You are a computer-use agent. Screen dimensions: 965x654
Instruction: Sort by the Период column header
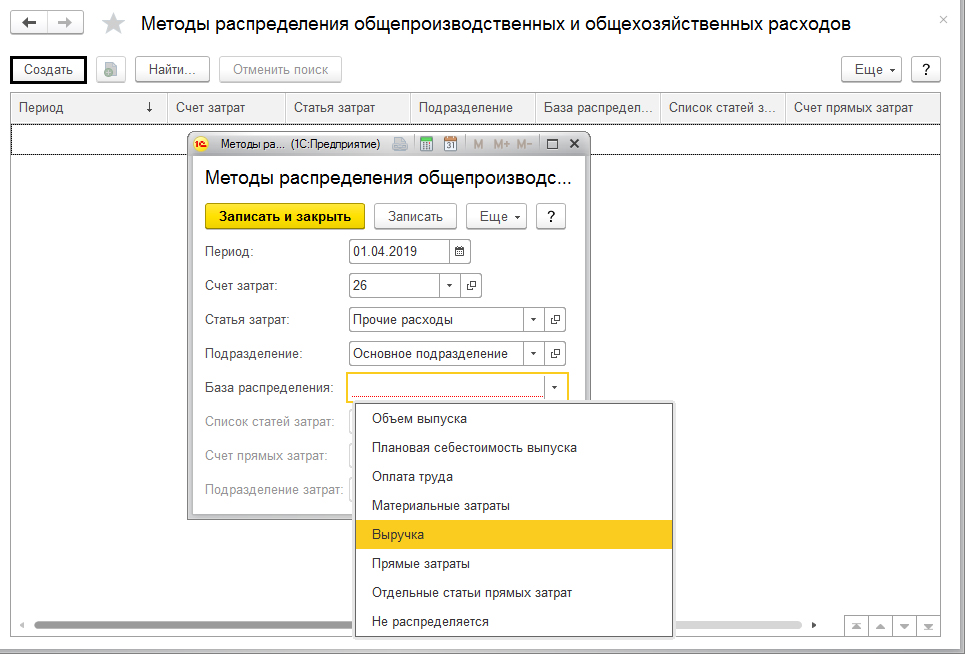pos(89,108)
